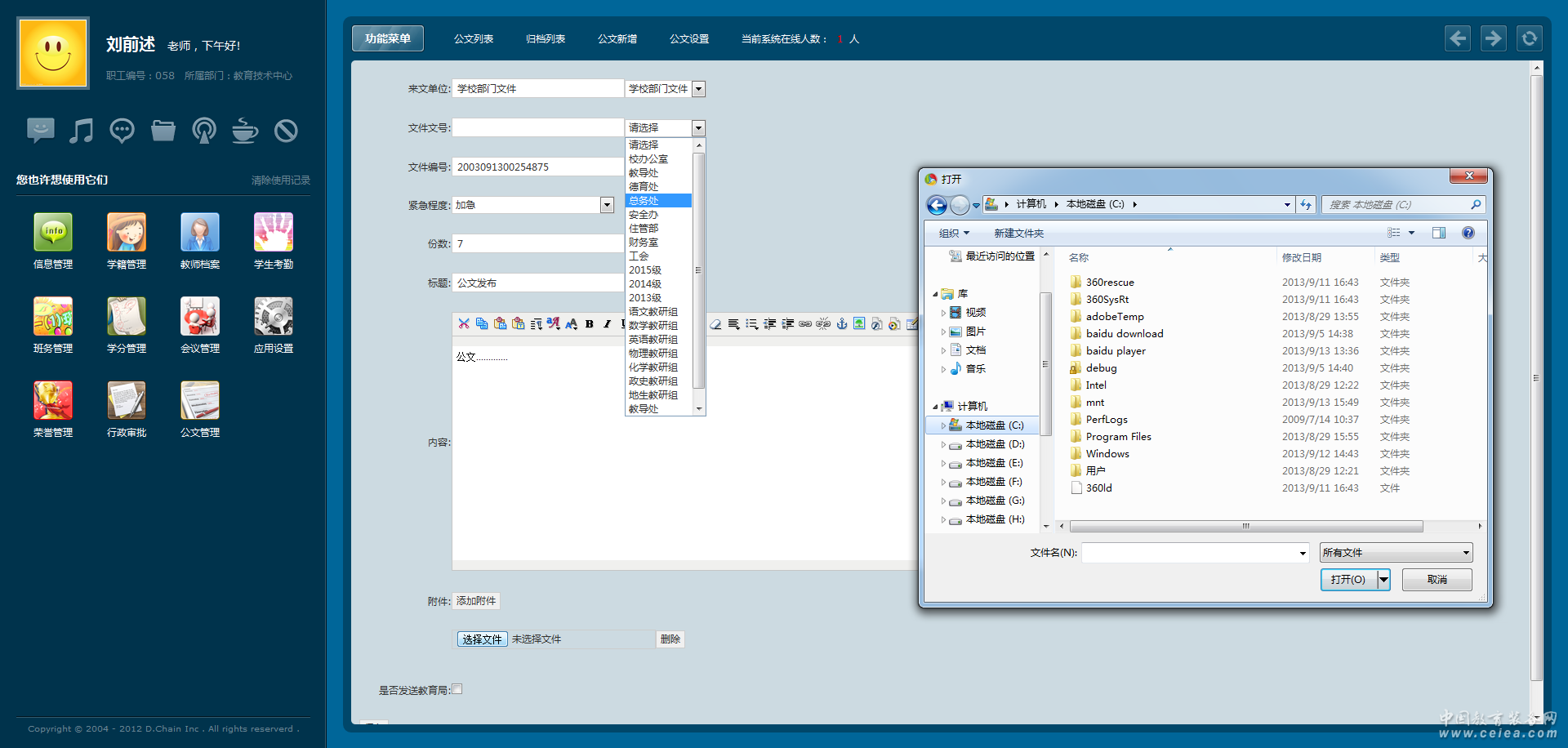Screen dimensions: 1568x748
Task: Toggle bold formatting in the editor toolbar
Action: click(589, 324)
